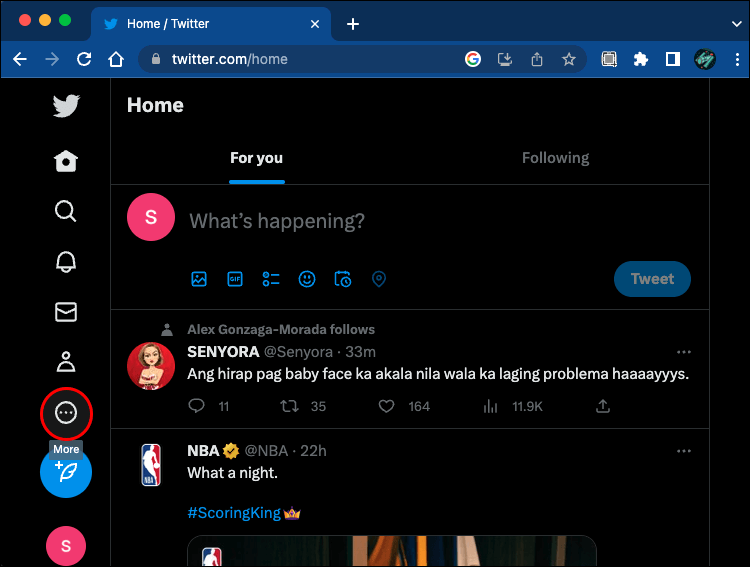This screenshot has height=567, width=750.
Task: Open the NBA profile logo
Action: coord(151,465)
